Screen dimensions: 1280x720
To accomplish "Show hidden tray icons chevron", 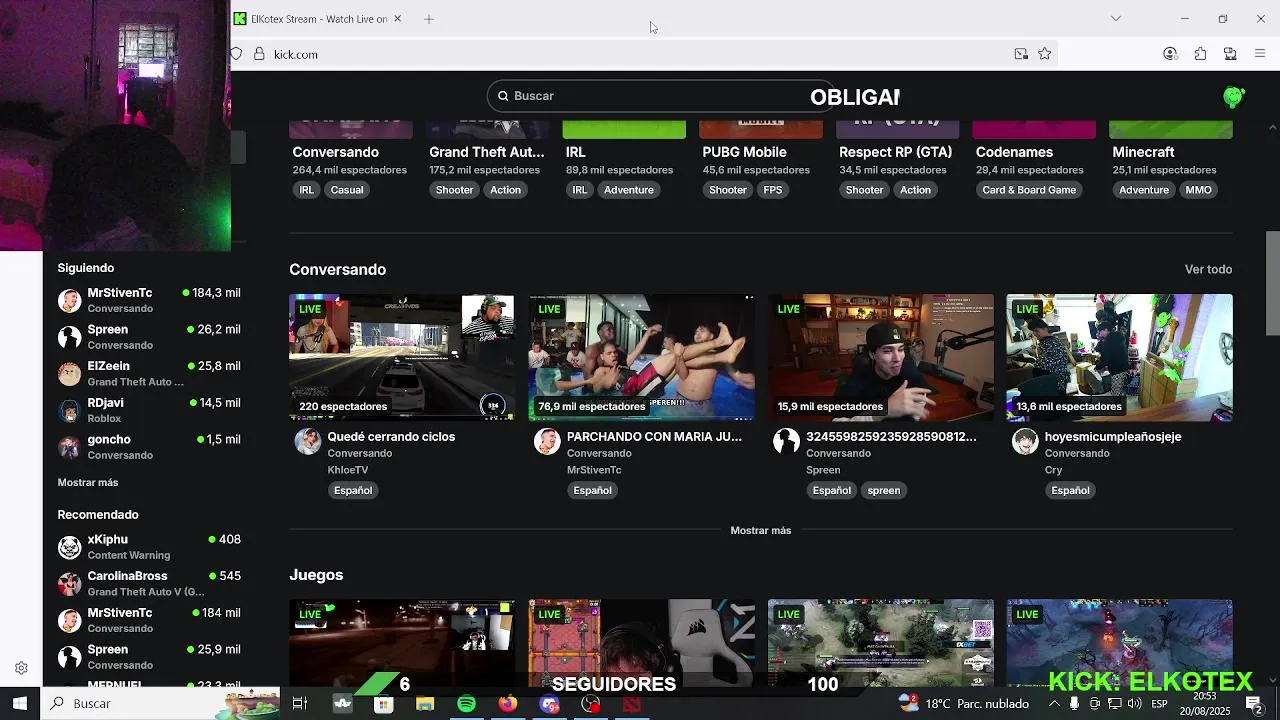I will [x=1053, y=703].
